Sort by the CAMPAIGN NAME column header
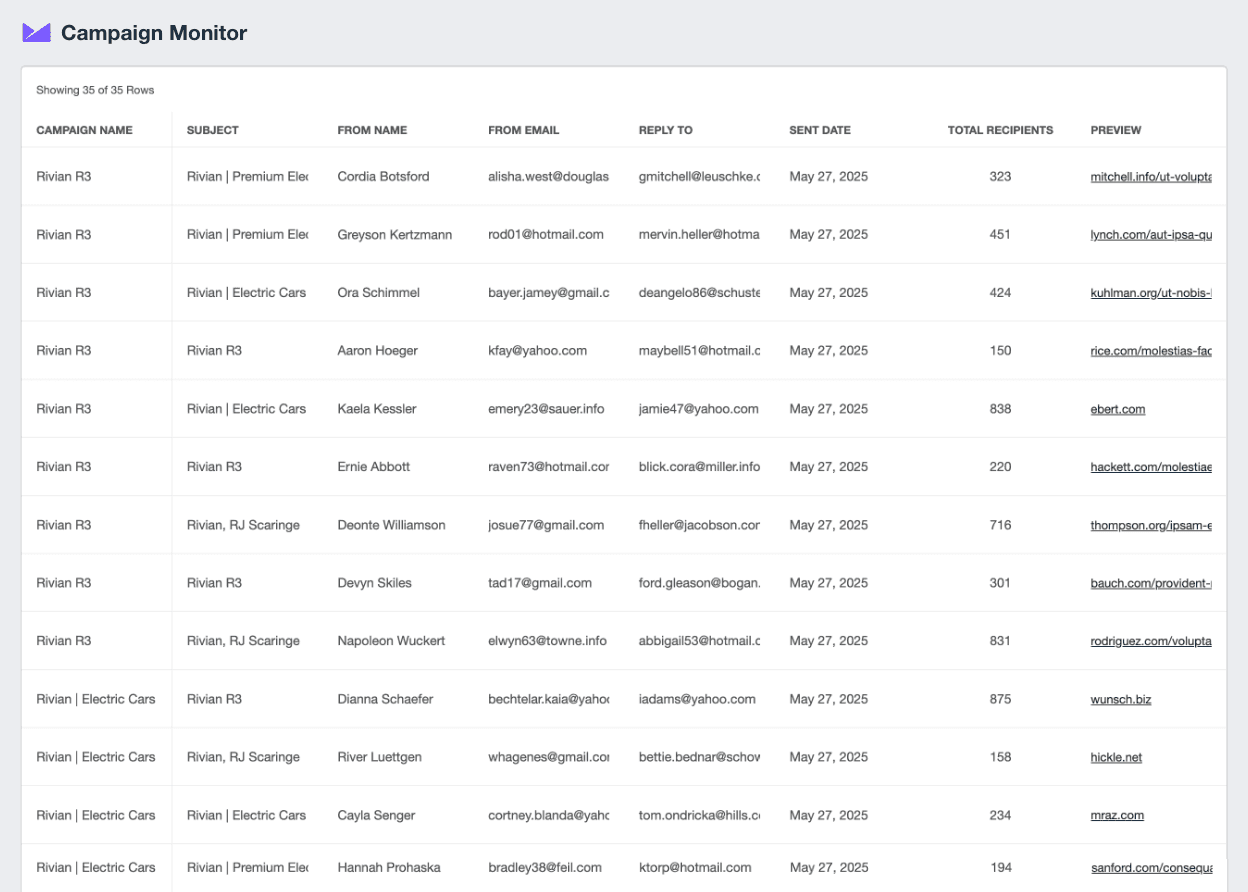 83,130
